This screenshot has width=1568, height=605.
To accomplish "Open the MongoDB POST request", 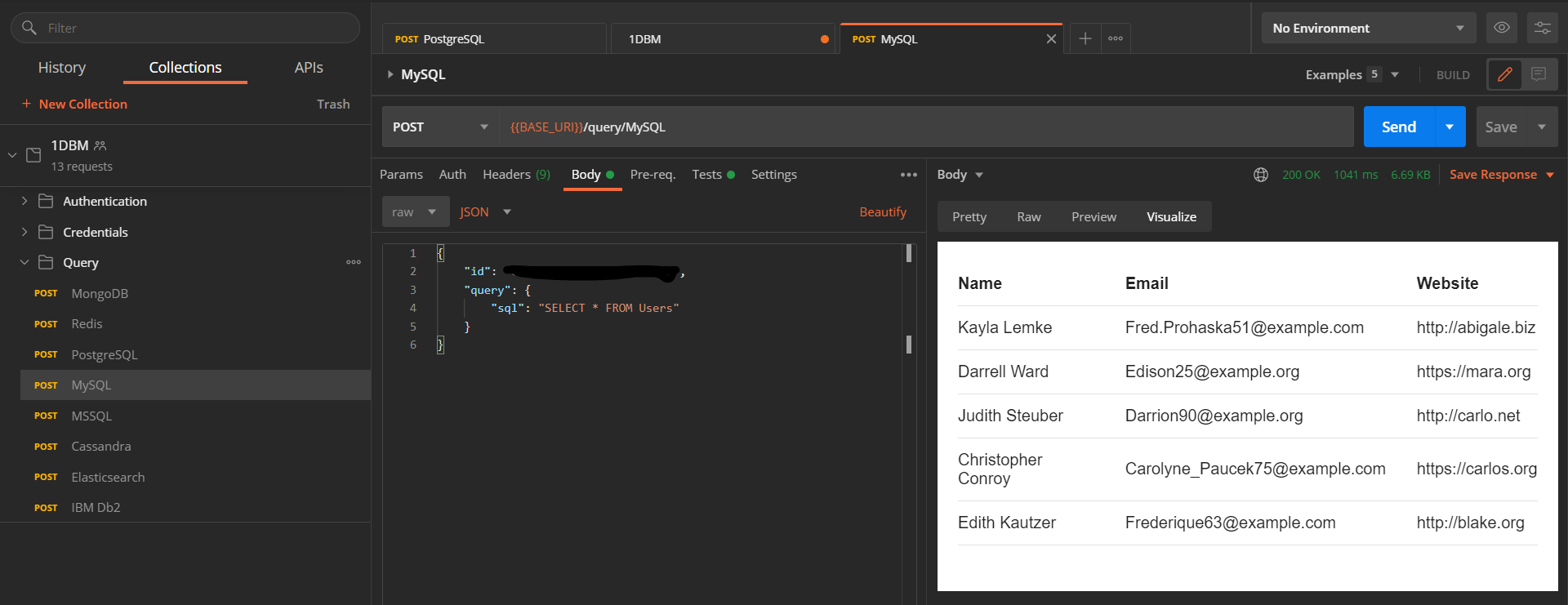I will point(196,293).
